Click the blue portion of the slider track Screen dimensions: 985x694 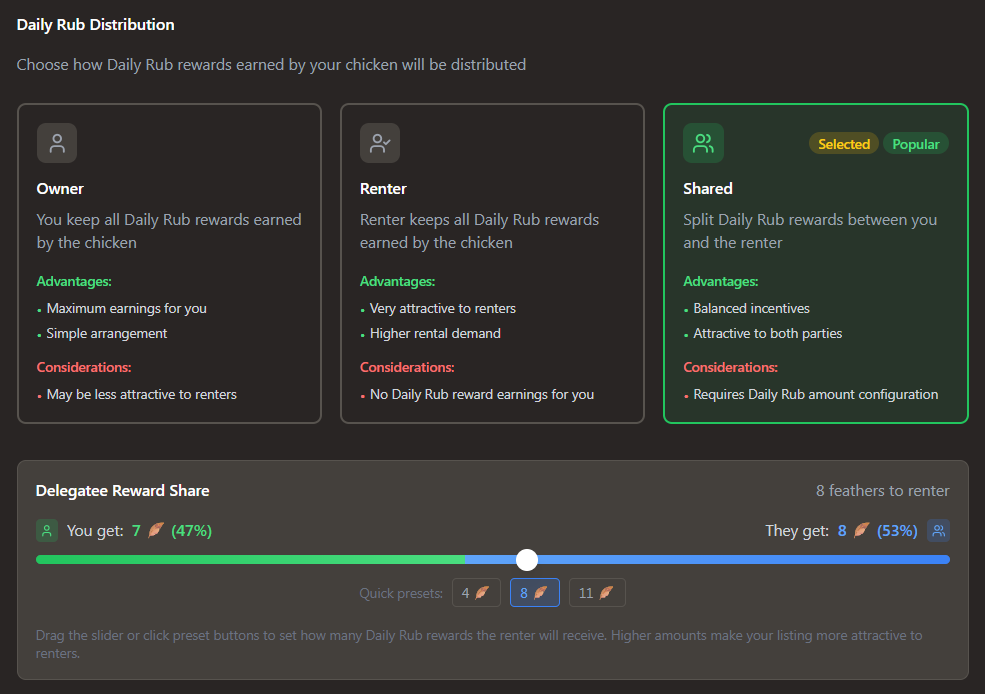[x=740, y=559]
